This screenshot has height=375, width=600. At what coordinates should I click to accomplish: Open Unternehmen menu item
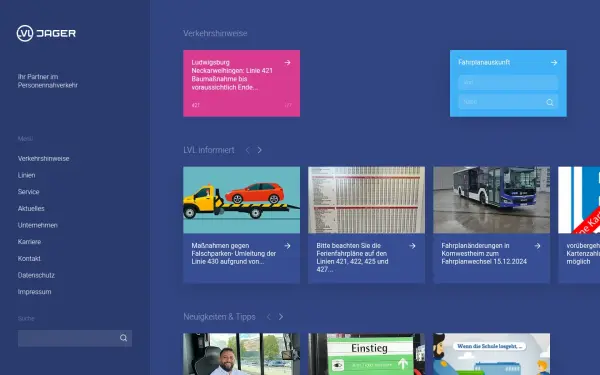[38, 225]
